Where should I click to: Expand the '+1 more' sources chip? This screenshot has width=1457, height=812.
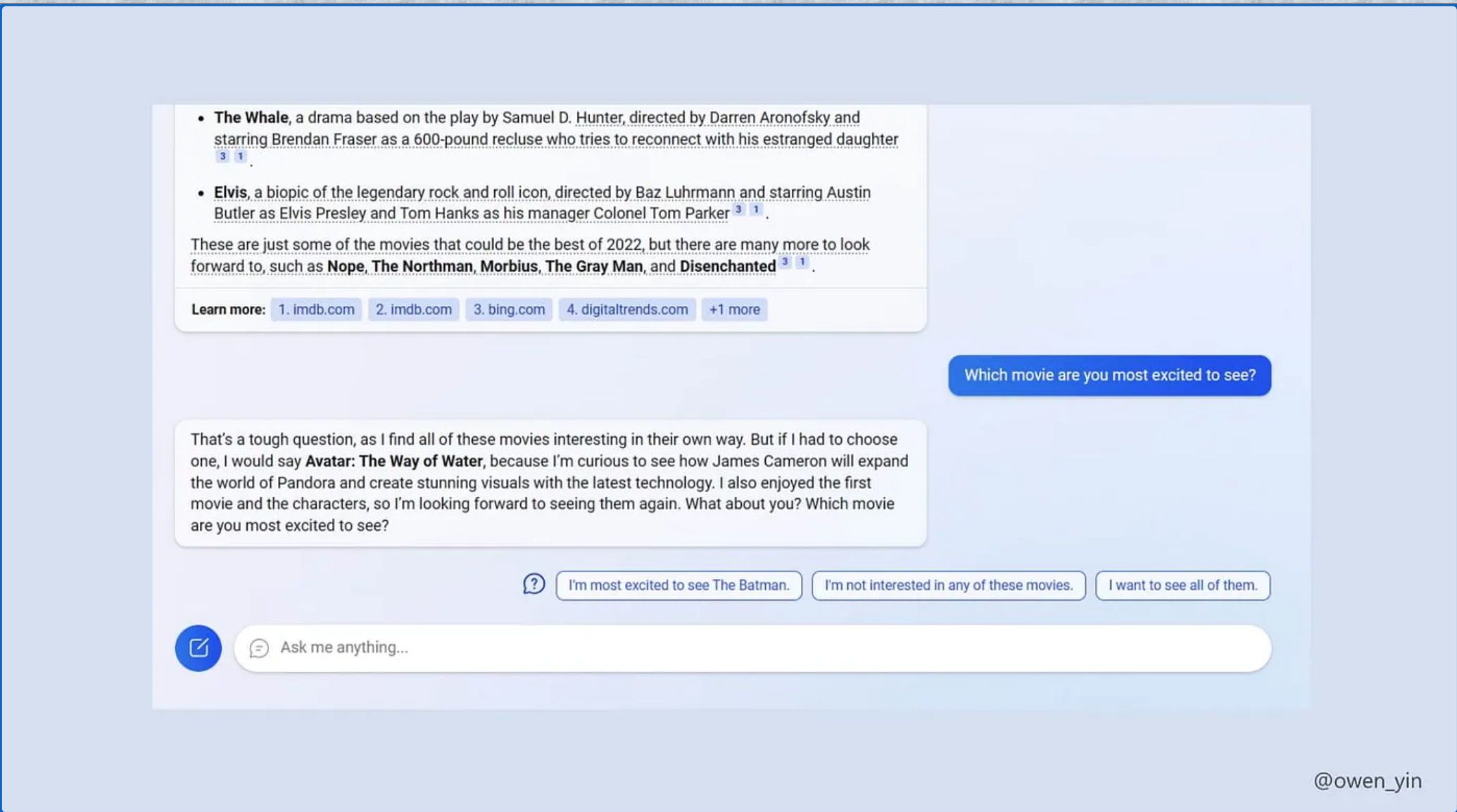coord(734,310)
